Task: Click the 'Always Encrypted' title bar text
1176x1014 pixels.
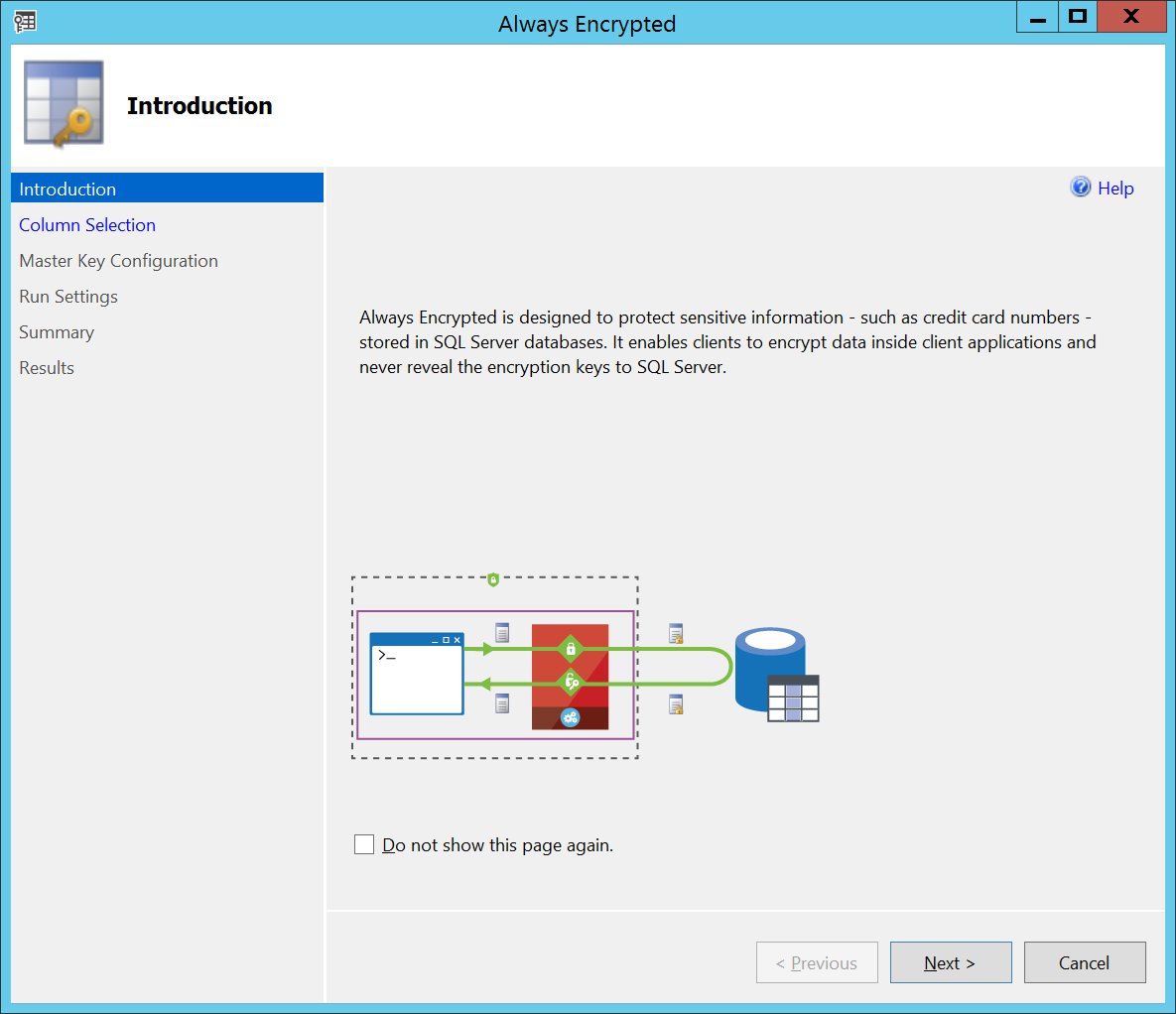Action: 588,24
